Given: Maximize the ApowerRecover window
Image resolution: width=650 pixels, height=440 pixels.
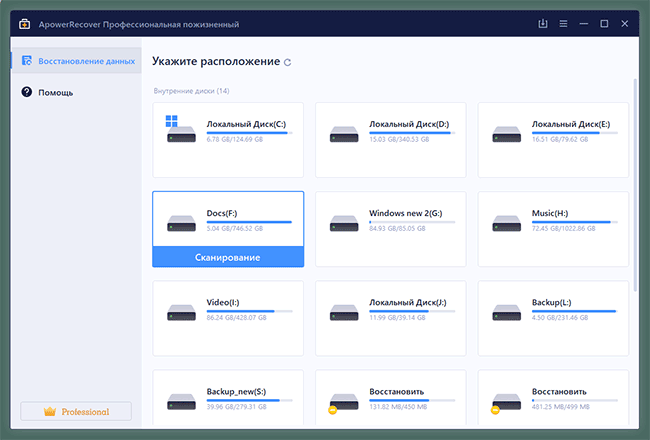Looking at the screenshot, I should [604, 24].
